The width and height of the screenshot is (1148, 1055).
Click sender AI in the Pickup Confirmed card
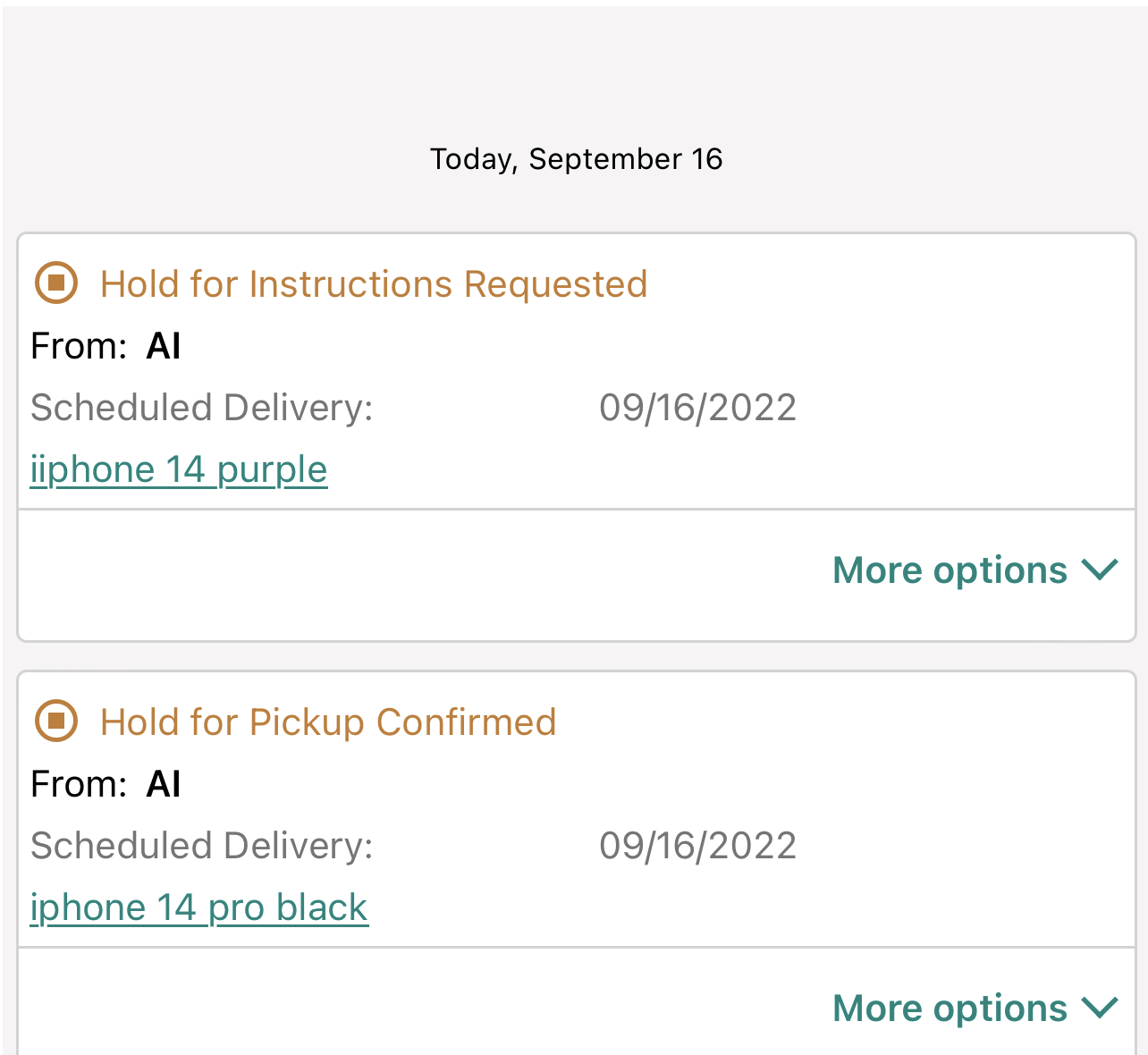click(164, 785)
